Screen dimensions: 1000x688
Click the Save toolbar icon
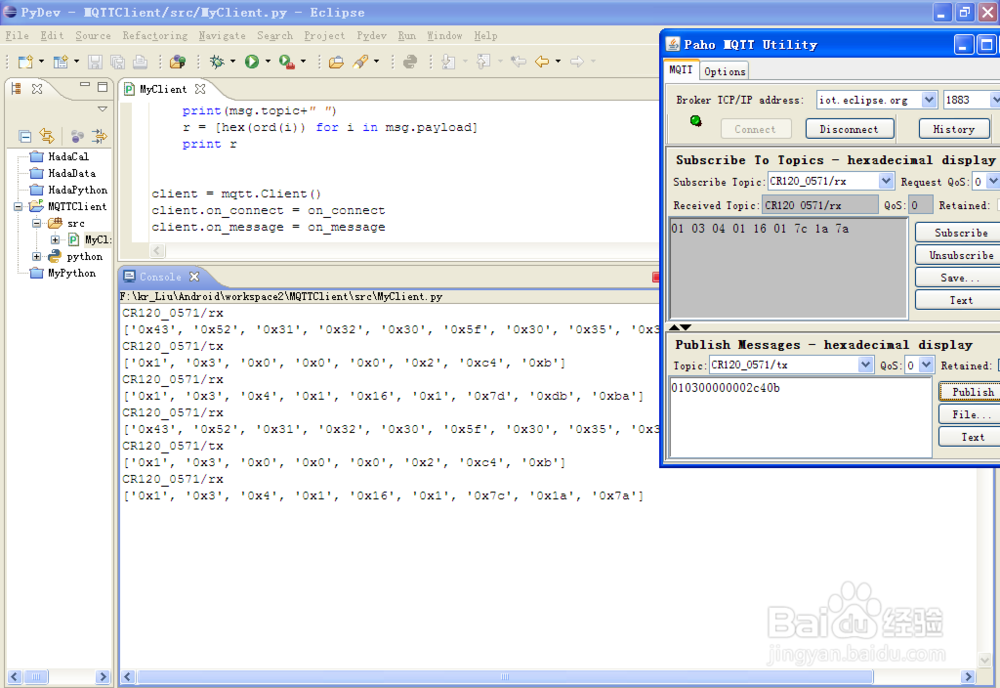(95, 61)
